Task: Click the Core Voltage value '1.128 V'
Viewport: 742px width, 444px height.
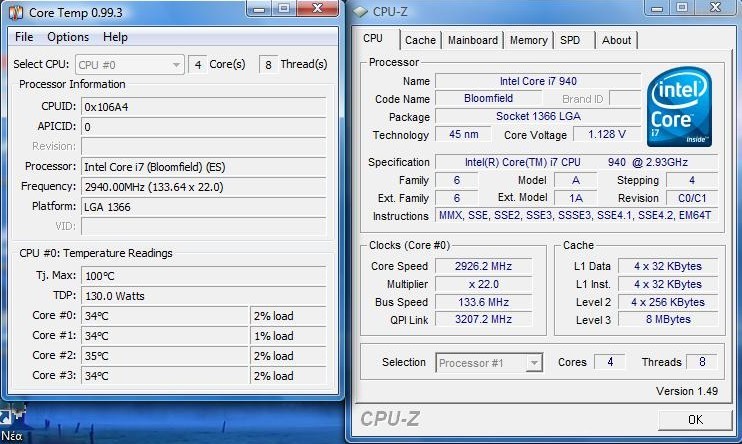Action: pos(607,134)
